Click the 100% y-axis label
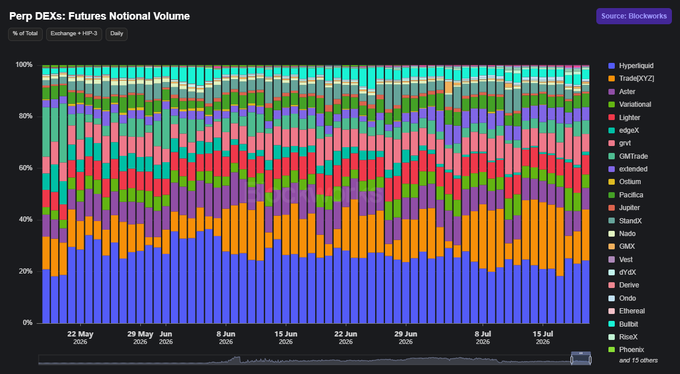The height and width of the screenshot is (374, 680). point(24,65)
